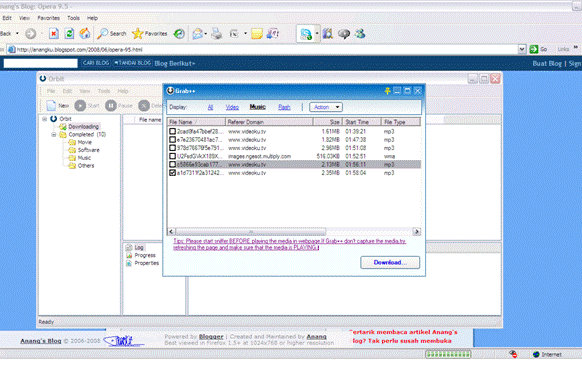This screenshot has width=582, height=374.
Task: Check the e7e23670481ac7 file checkbox
Action: click(x=172, y=140)
